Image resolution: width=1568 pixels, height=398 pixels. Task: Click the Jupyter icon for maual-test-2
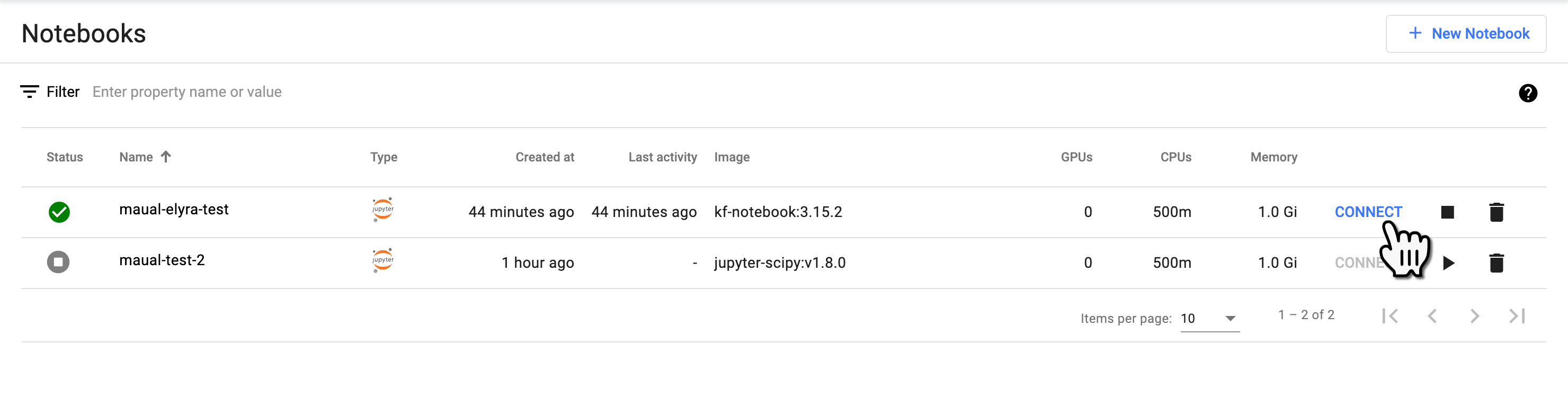(x=383, y=260)
